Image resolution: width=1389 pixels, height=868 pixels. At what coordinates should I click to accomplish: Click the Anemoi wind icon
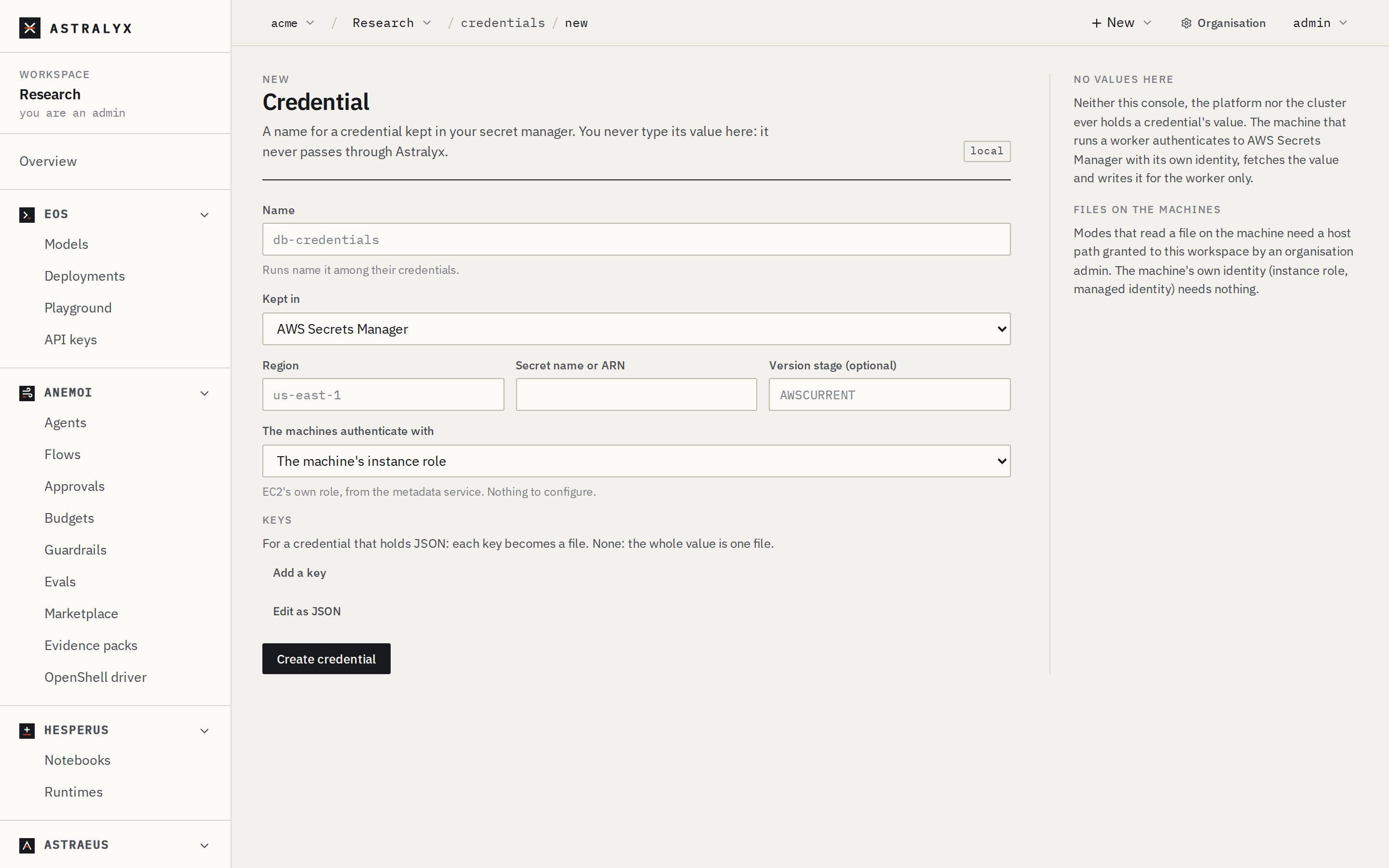(x=27, y=393)
